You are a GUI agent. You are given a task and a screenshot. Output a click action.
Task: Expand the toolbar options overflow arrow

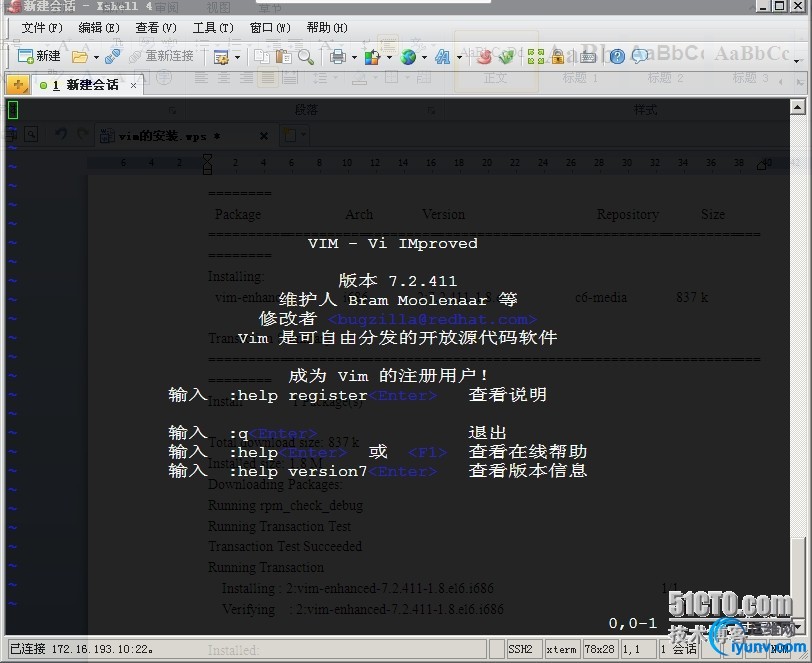pyautogui.click(x=796, y=61)
